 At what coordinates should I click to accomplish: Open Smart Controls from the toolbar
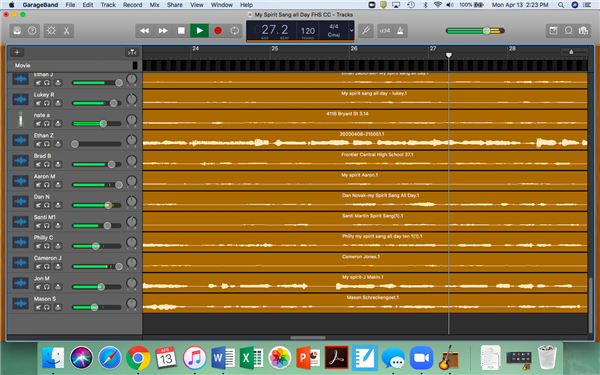coord(51,31)
